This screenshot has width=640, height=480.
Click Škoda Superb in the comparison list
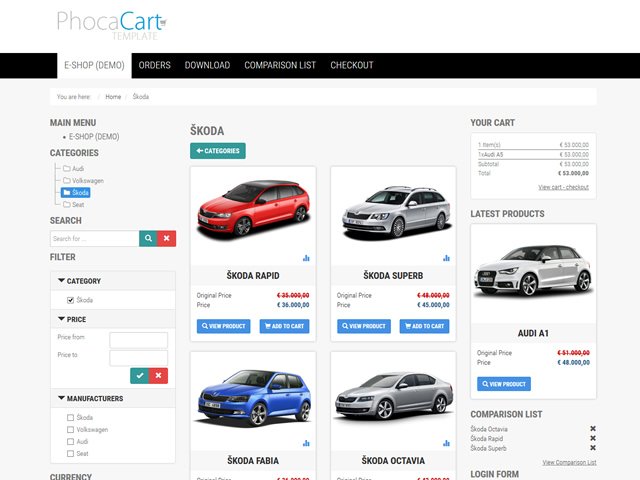pyautogui.click(x=488, y=448)
